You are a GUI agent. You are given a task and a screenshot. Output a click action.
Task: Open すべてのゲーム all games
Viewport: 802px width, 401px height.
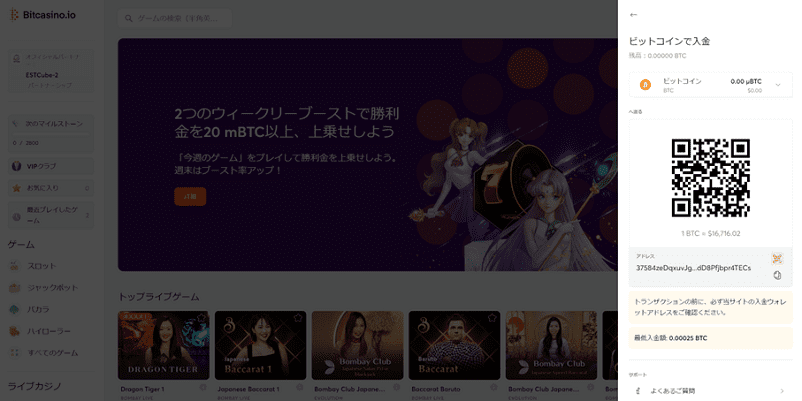[x=51, y=353]
